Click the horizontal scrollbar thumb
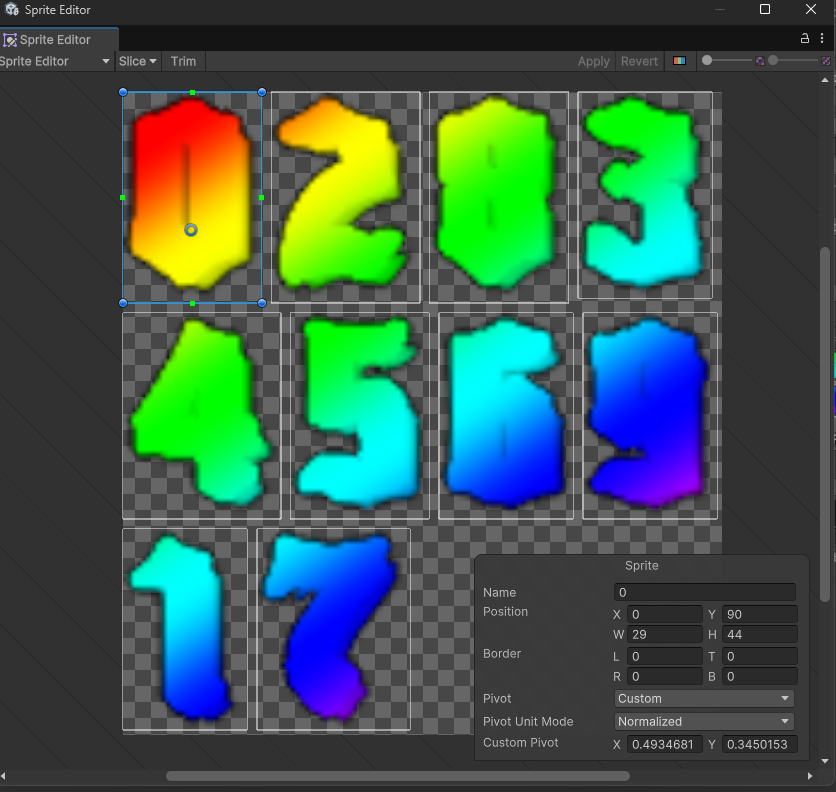The width and height of the screenshot is (836, 792). pos(398,776)
